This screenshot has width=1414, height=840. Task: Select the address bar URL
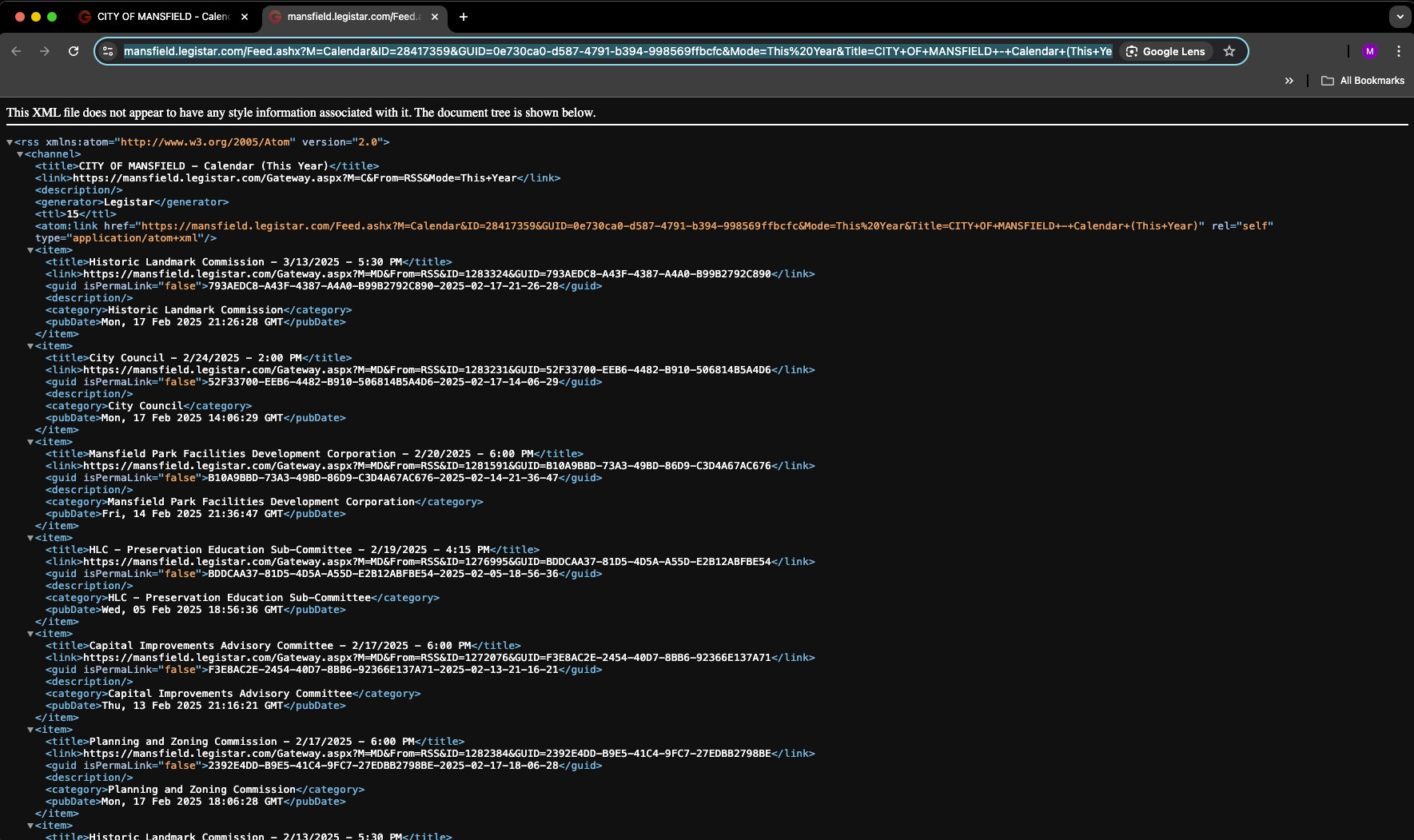tap(618, 51)
